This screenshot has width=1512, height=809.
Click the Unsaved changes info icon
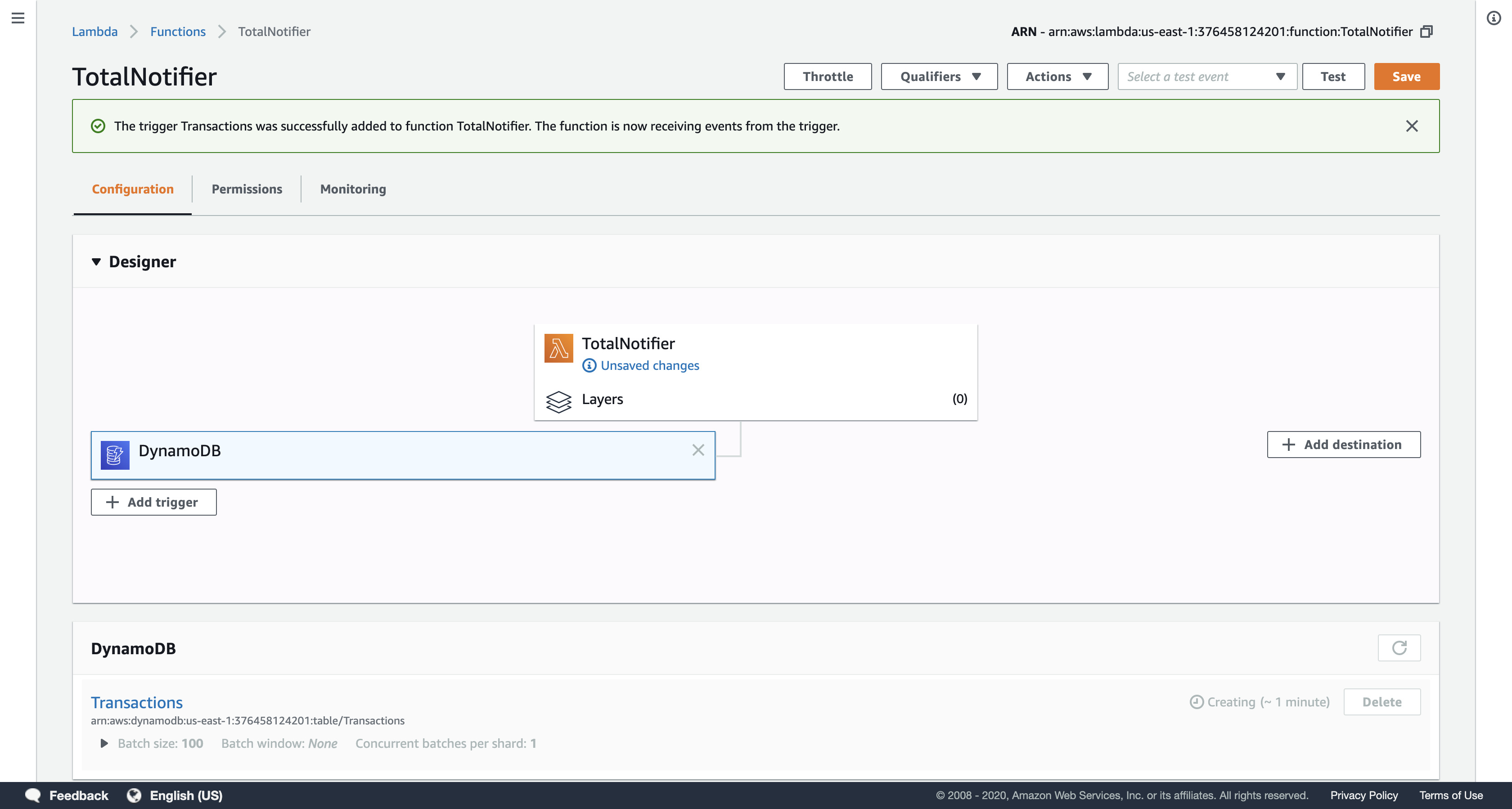[x=589, y=366]
